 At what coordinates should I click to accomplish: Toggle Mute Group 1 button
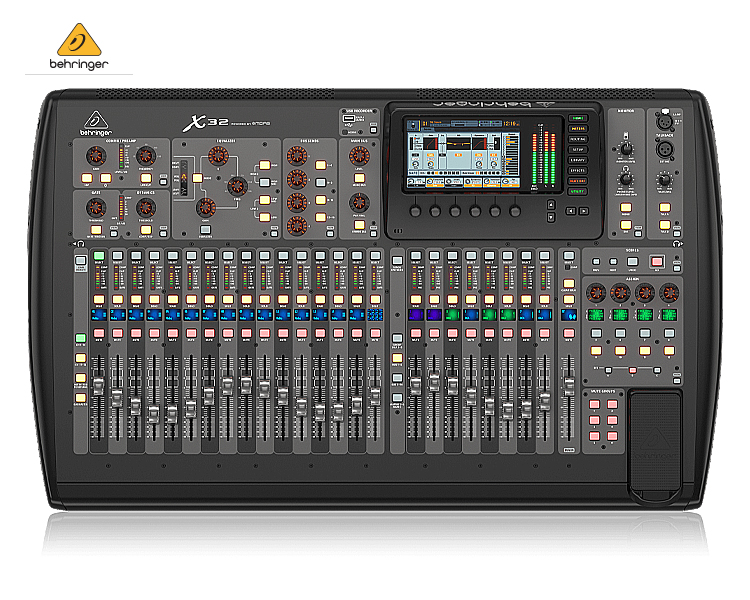click(594, 404)
